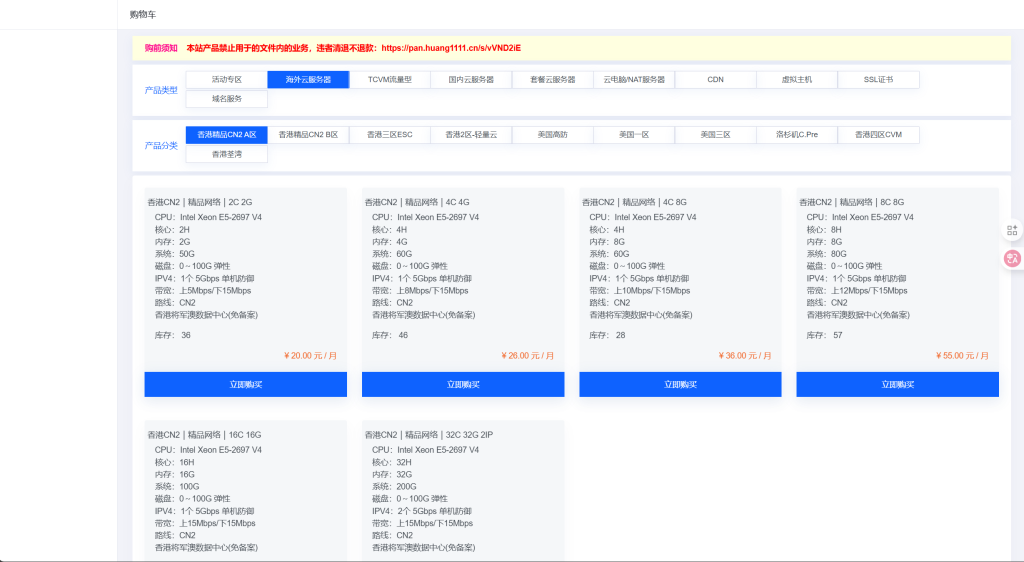Click the ¥36.00 元/月 price
Viewport: 1024px width, 562px height.
(x=745, y=356)
